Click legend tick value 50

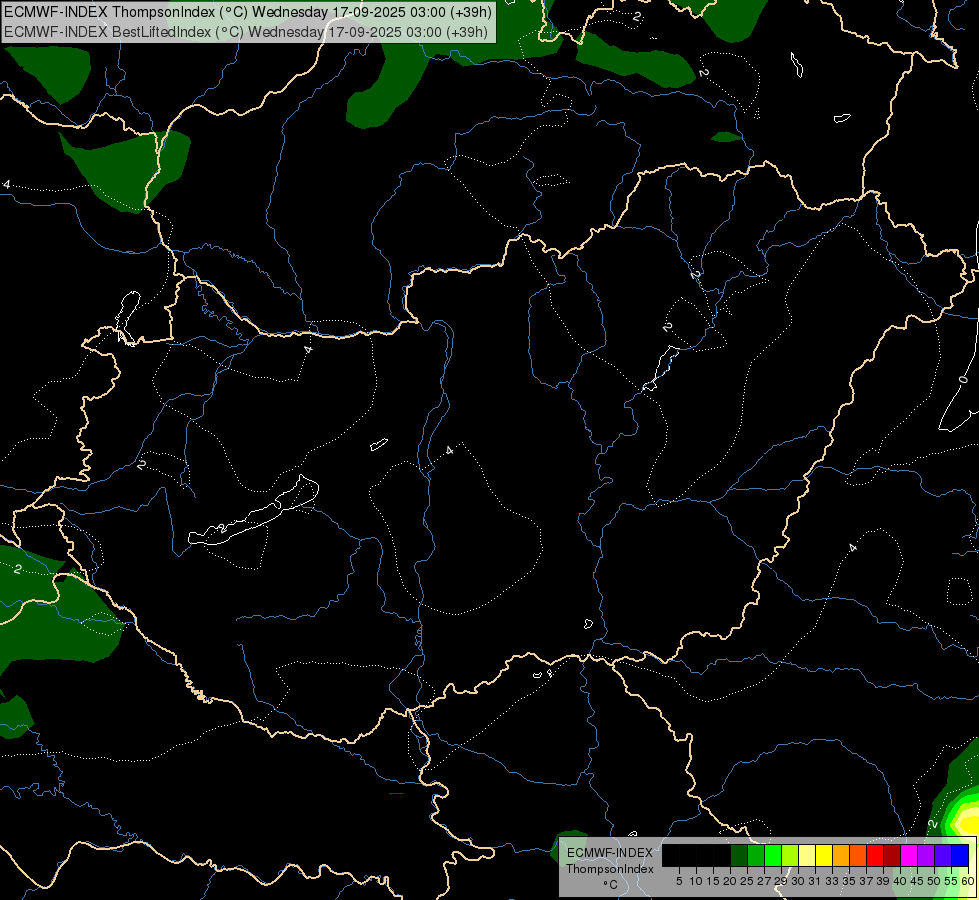934,881
